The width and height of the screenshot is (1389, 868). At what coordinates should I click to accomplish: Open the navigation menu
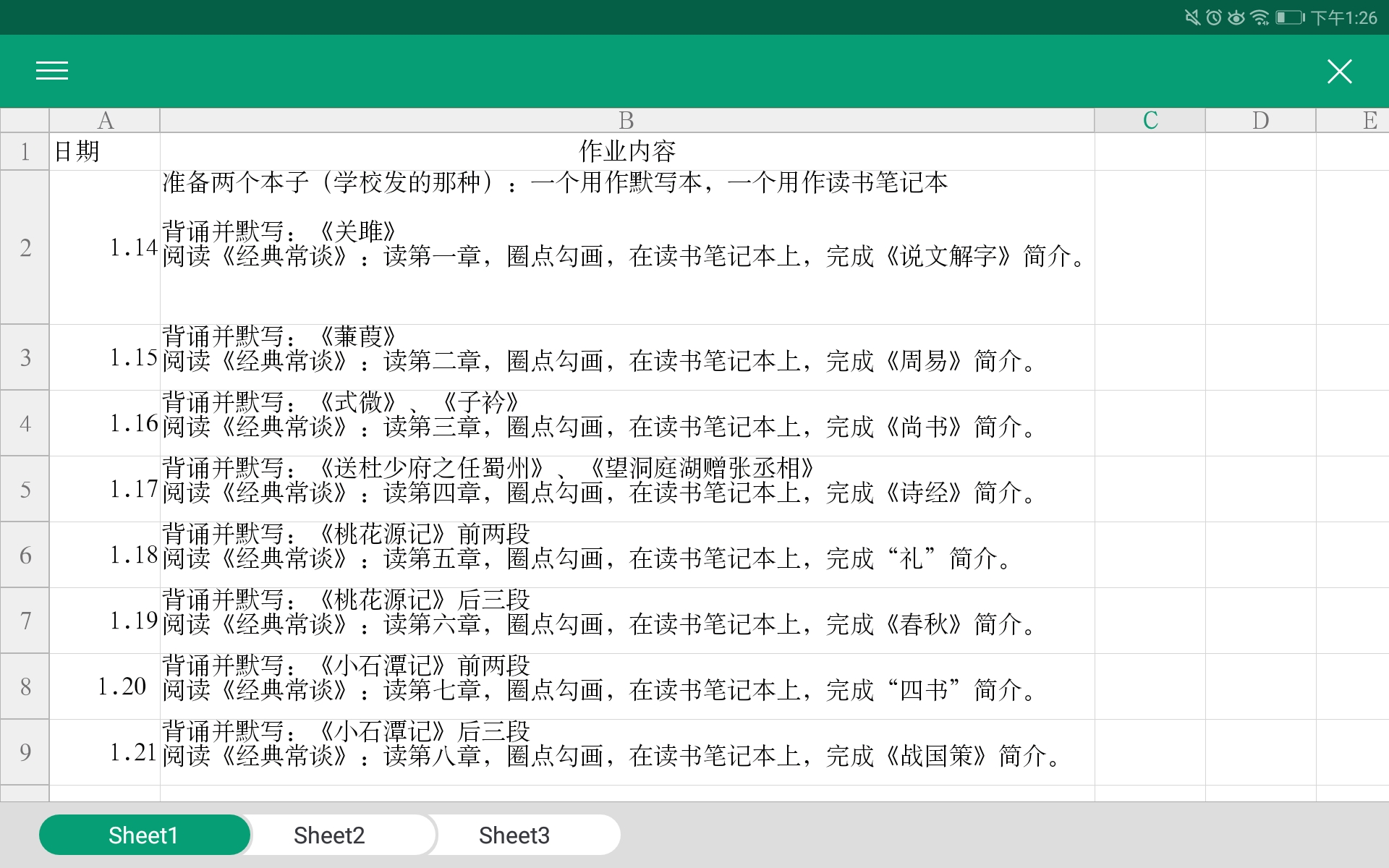tap(51, 70)
